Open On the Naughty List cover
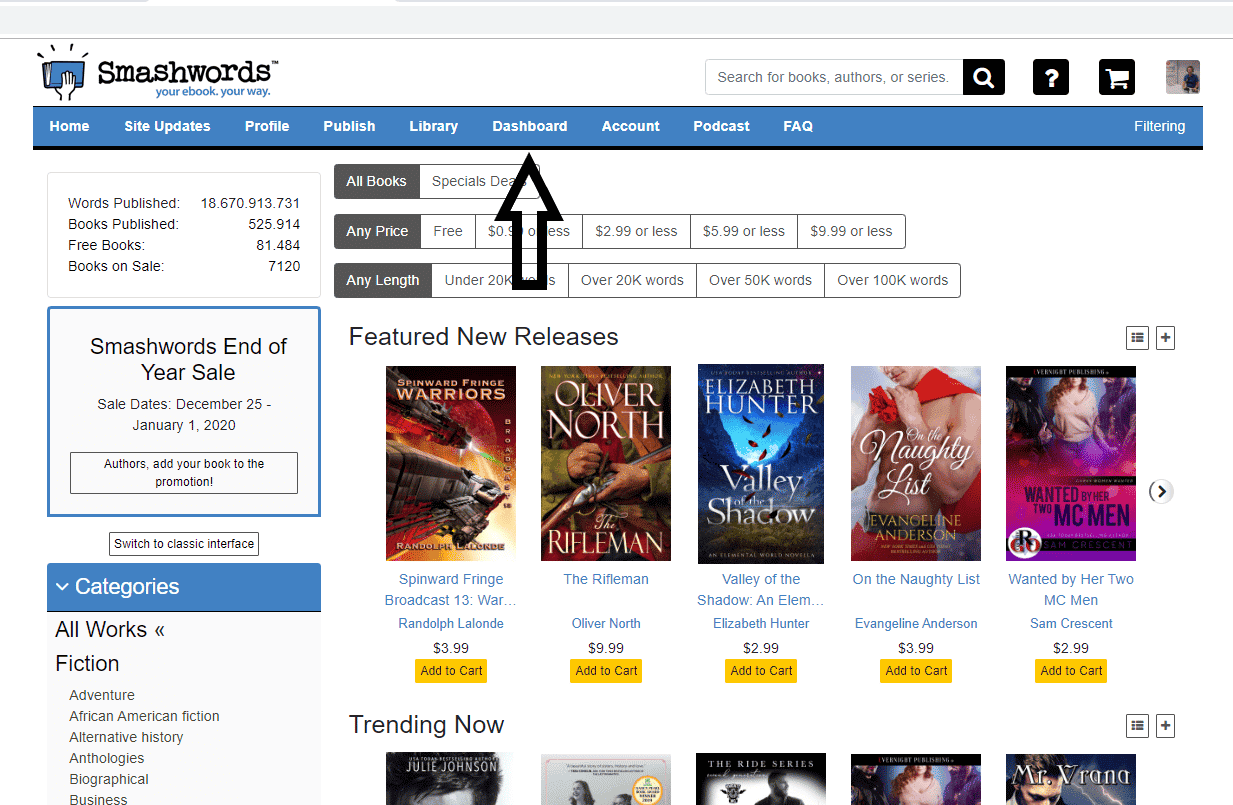Screen dimensions: 1233x805 coord(916,463)
